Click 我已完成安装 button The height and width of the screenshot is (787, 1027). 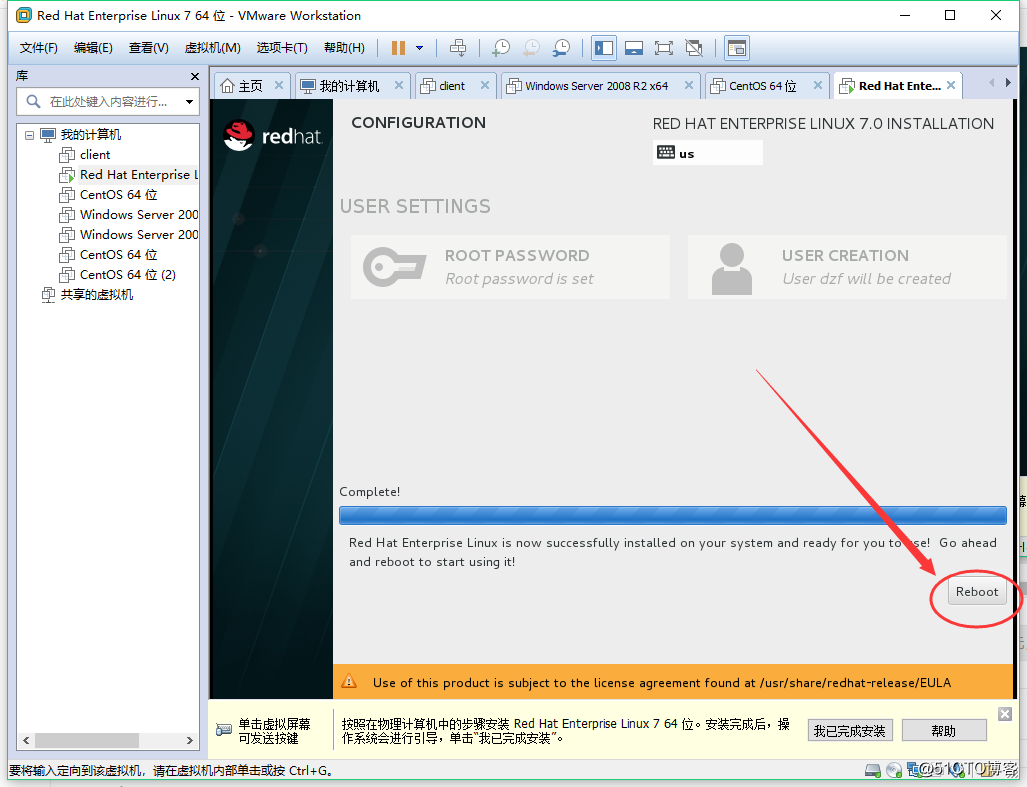[x=850, y=731]
